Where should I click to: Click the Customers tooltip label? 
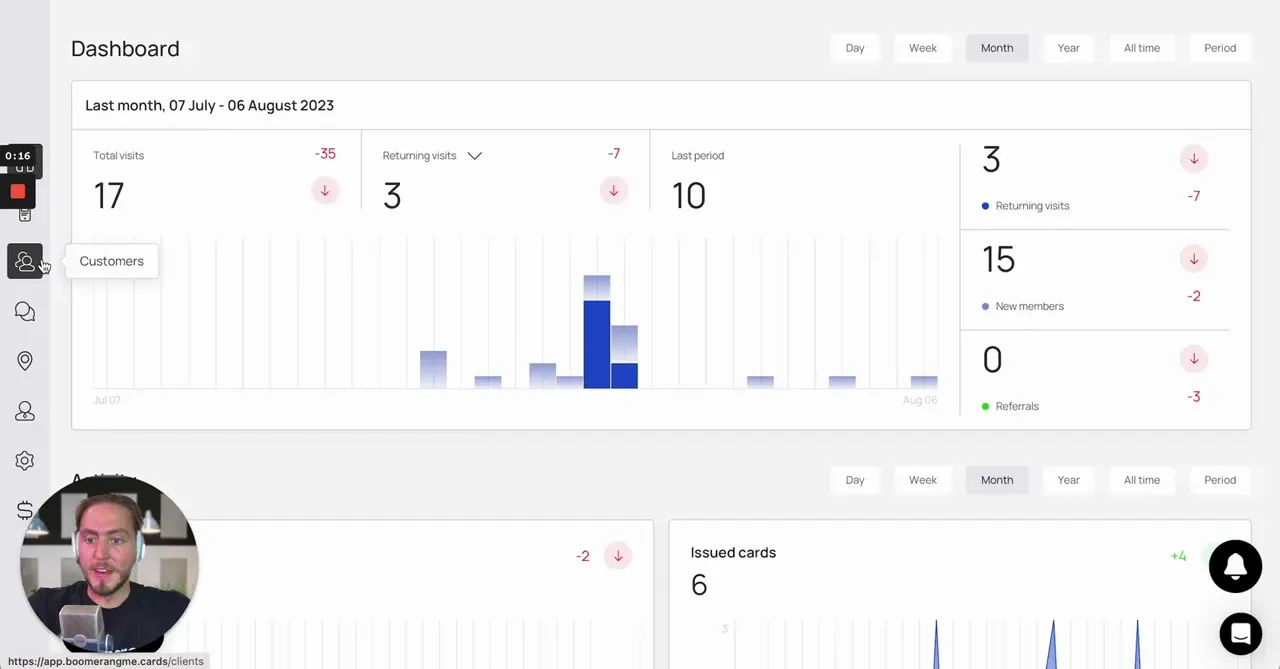[111, 261]
